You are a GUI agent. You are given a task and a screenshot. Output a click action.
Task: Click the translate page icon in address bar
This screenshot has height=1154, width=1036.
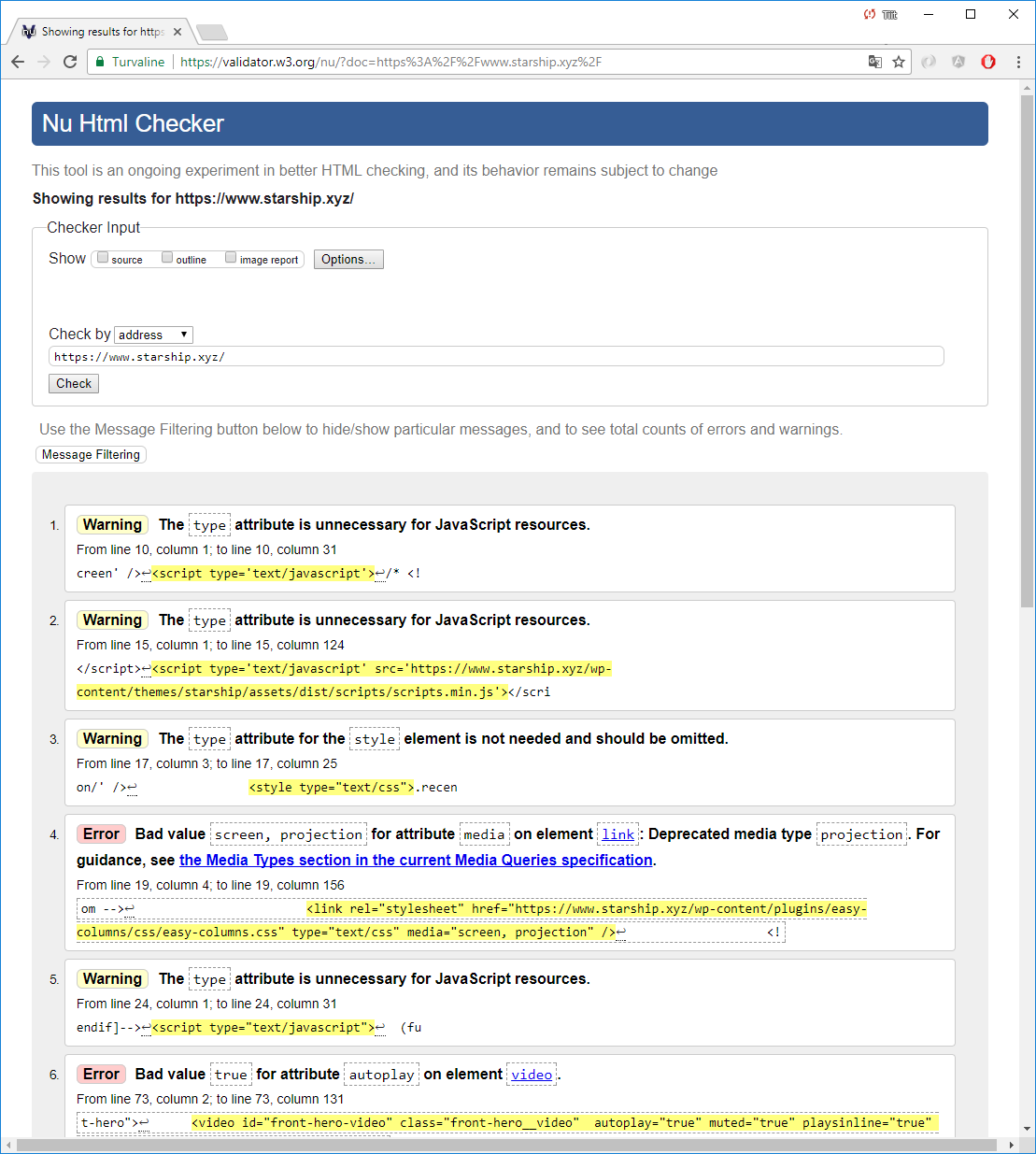tap(874, 62)
